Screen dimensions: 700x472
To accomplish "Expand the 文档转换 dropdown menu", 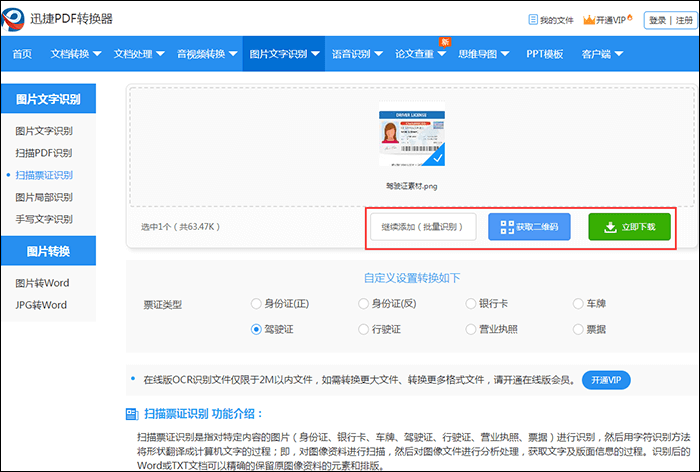I will tap(75, 53).
